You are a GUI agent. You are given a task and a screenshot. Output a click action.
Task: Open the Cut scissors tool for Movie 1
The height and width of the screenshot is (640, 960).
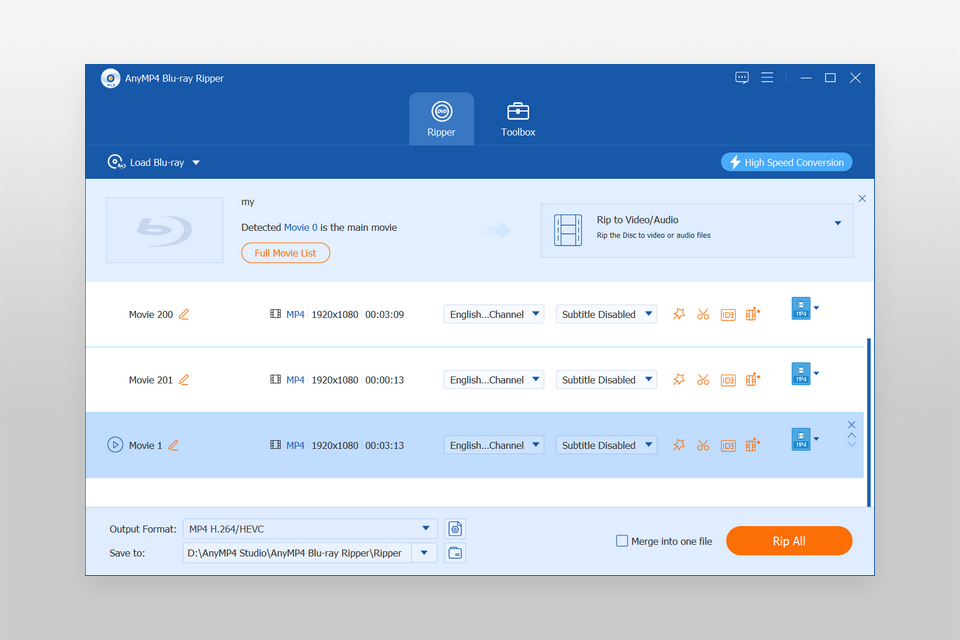[703, 445]
